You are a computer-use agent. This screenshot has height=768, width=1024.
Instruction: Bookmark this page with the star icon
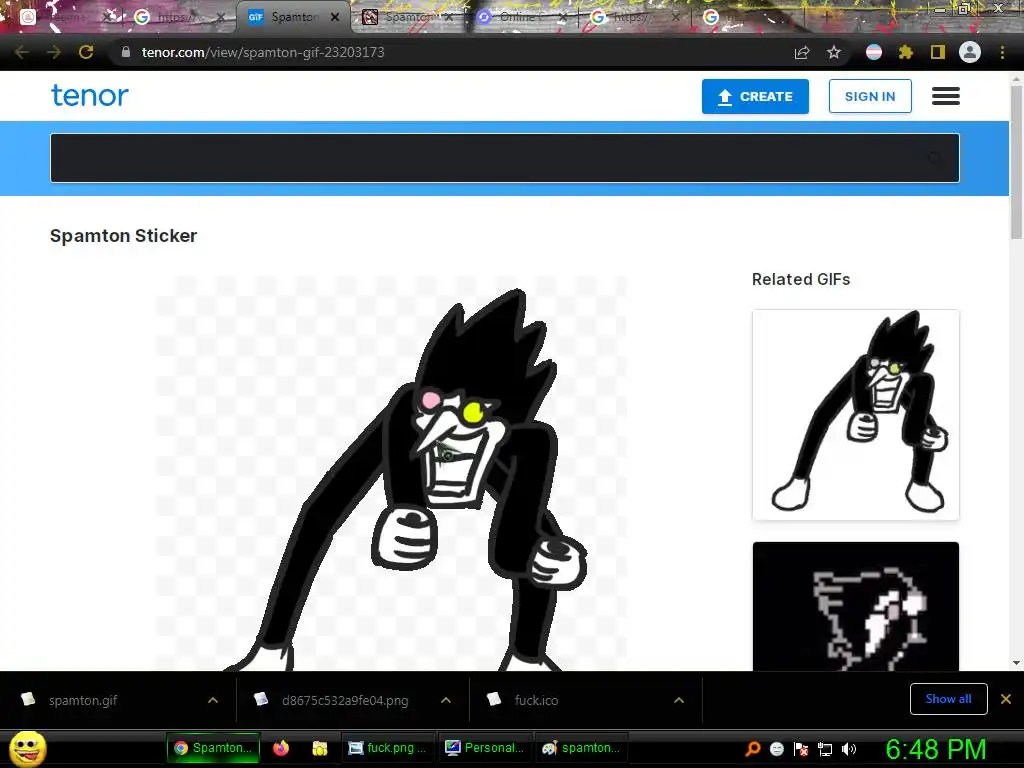pyautogui.click(x=834, y=52)
